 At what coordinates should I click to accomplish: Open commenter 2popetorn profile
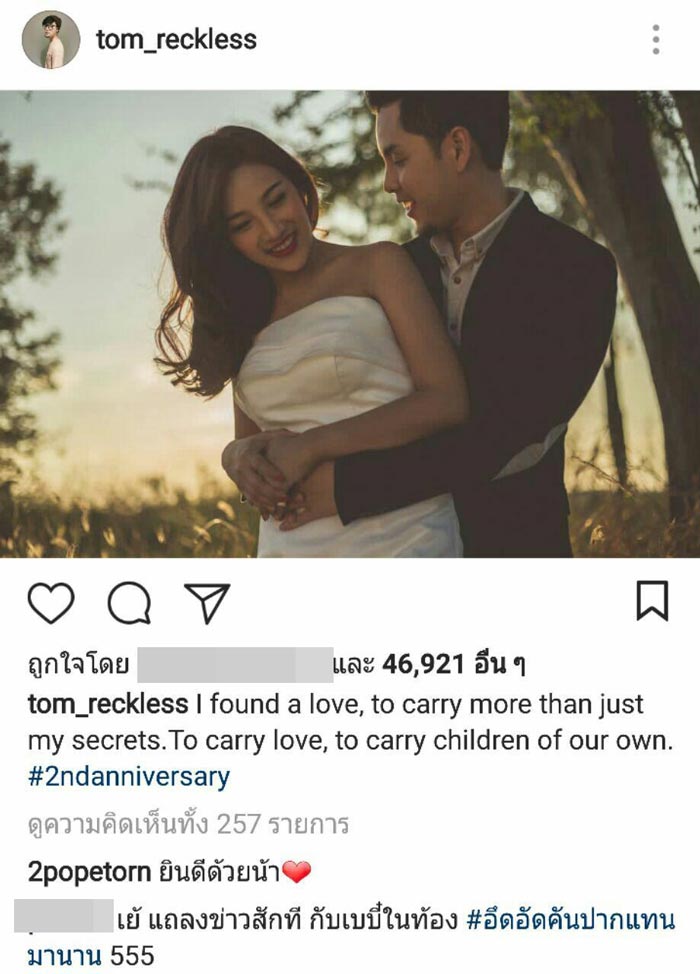89,872
